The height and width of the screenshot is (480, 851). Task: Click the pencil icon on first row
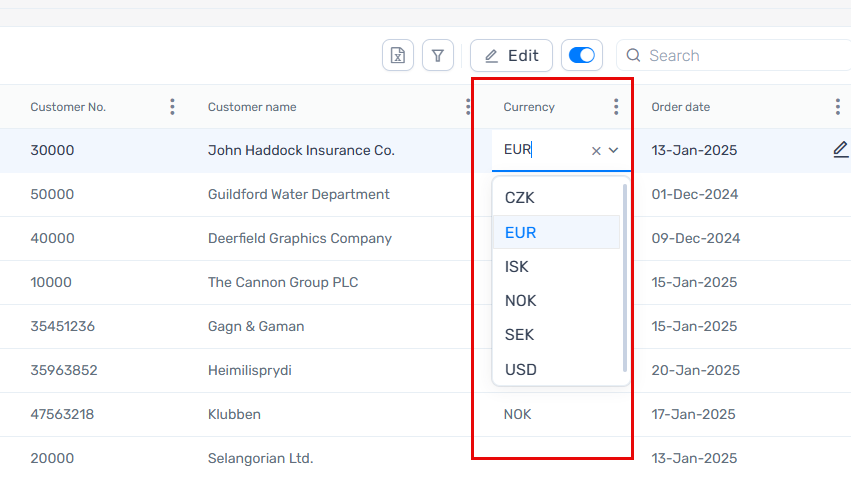pos(840,150)
